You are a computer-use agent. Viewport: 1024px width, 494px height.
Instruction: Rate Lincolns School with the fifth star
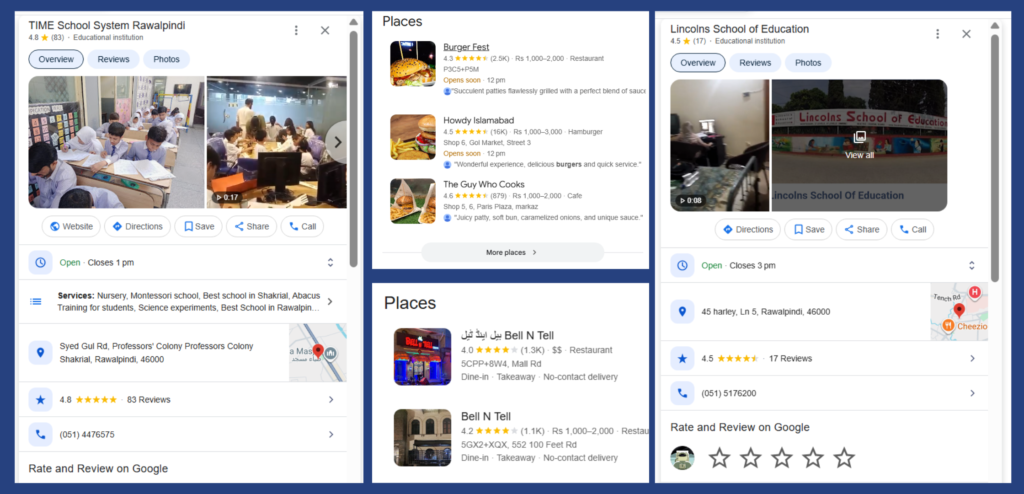(x=844, y=458)
